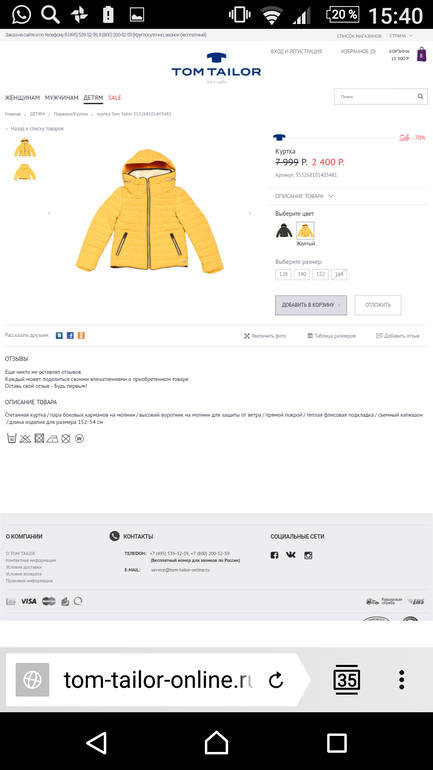Expand ОПИСАНИЕ ТОВАРА section
This screenshot has width=433, height=770.
click(304, 196)
